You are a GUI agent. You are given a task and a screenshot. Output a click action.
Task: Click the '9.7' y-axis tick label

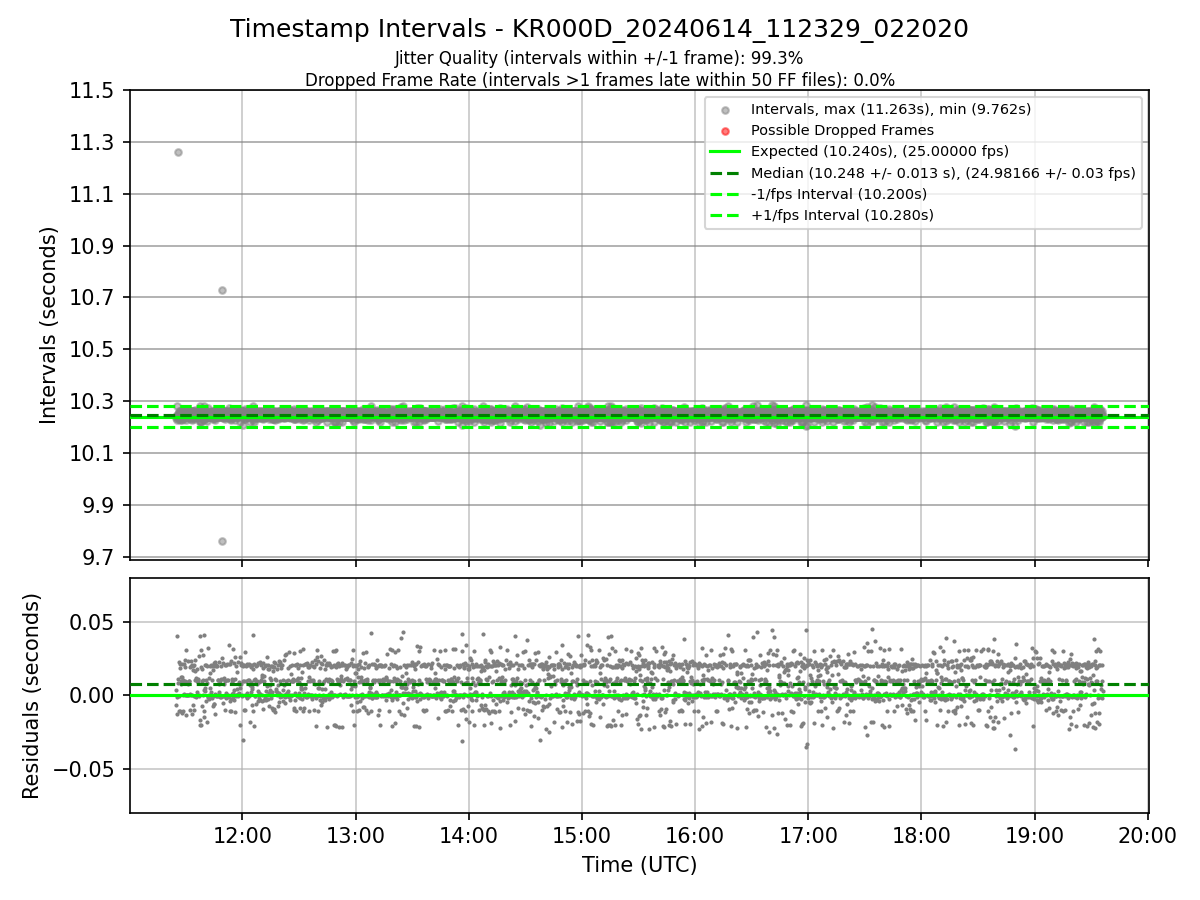(x=100, y=557)
